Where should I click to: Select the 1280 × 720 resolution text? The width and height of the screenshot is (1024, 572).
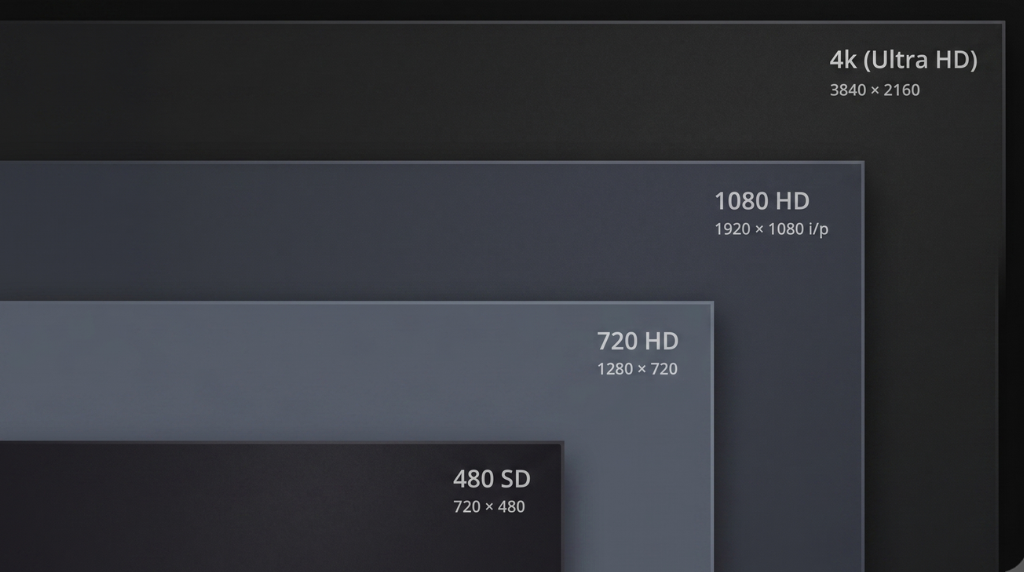tap(637, 369)
